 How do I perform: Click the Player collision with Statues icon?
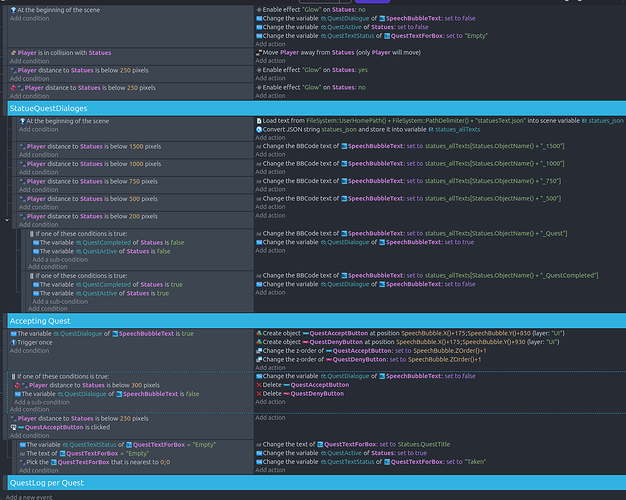[13, 52]
